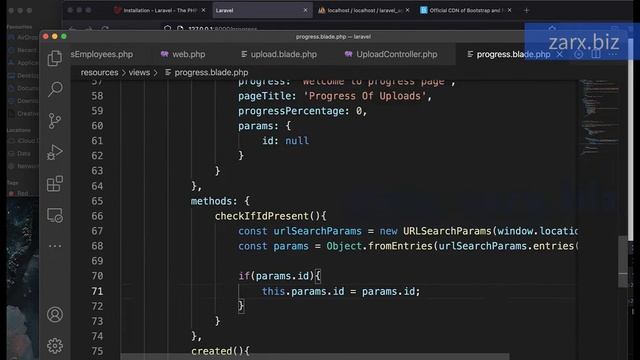The width and height of the screenshot is (640, 360).
Task: Close the progress.blade.php editor tab
Action: (x=560, y=54)
